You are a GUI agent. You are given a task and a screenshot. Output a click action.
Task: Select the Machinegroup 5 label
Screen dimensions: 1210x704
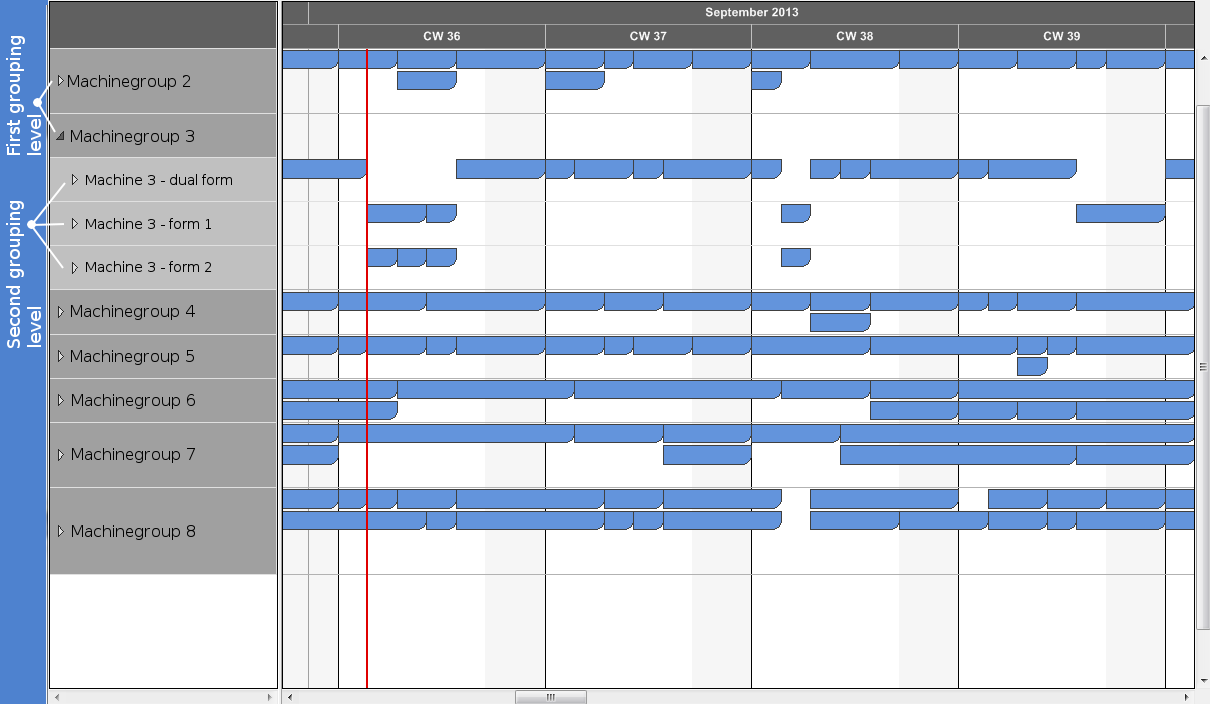coord(132,356)
